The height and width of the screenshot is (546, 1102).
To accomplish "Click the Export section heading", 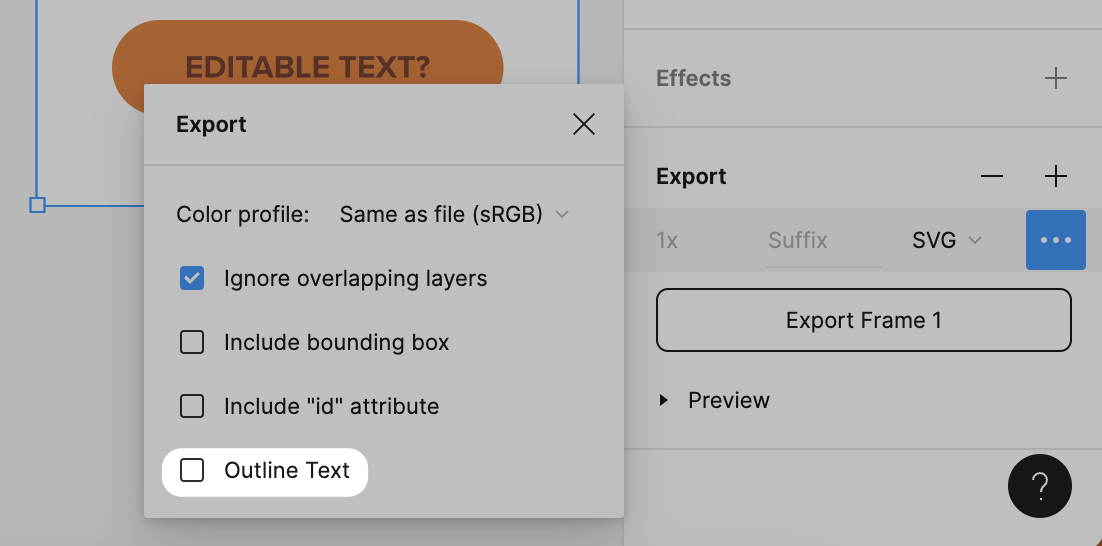I will coord(691,176).
